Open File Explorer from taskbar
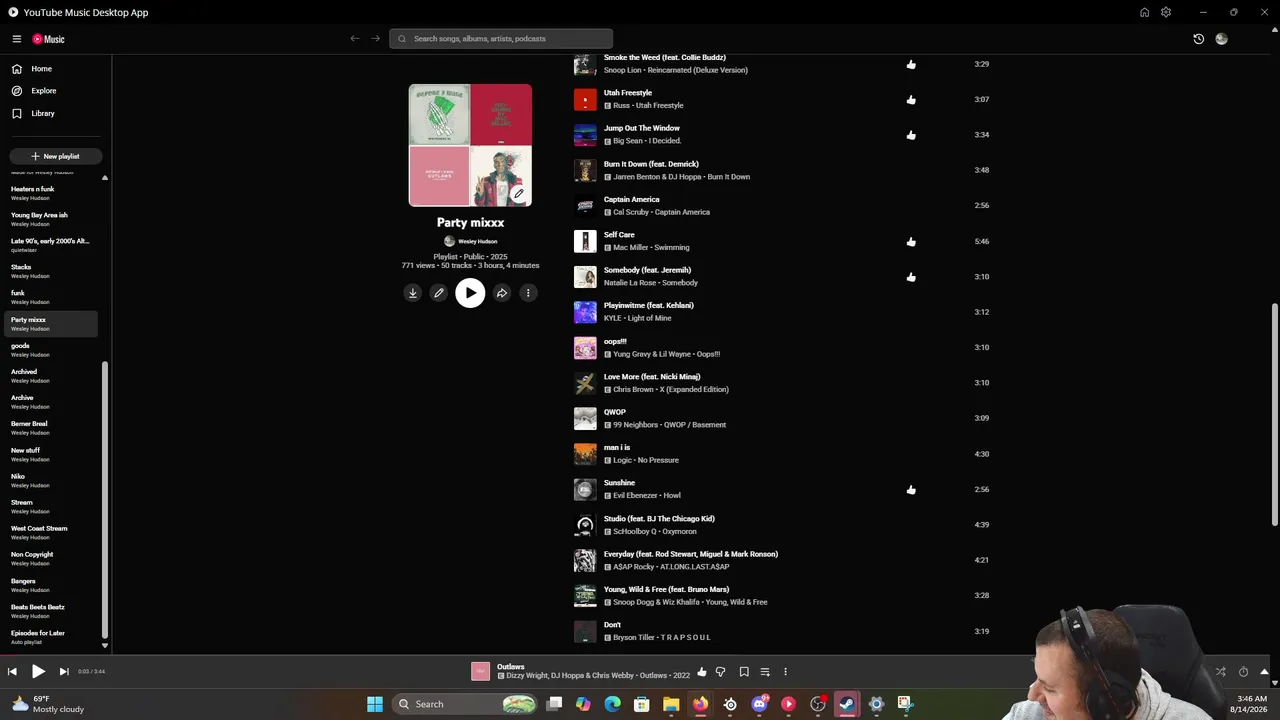Viewport: 1280px width, 720px height. (671, 704)
